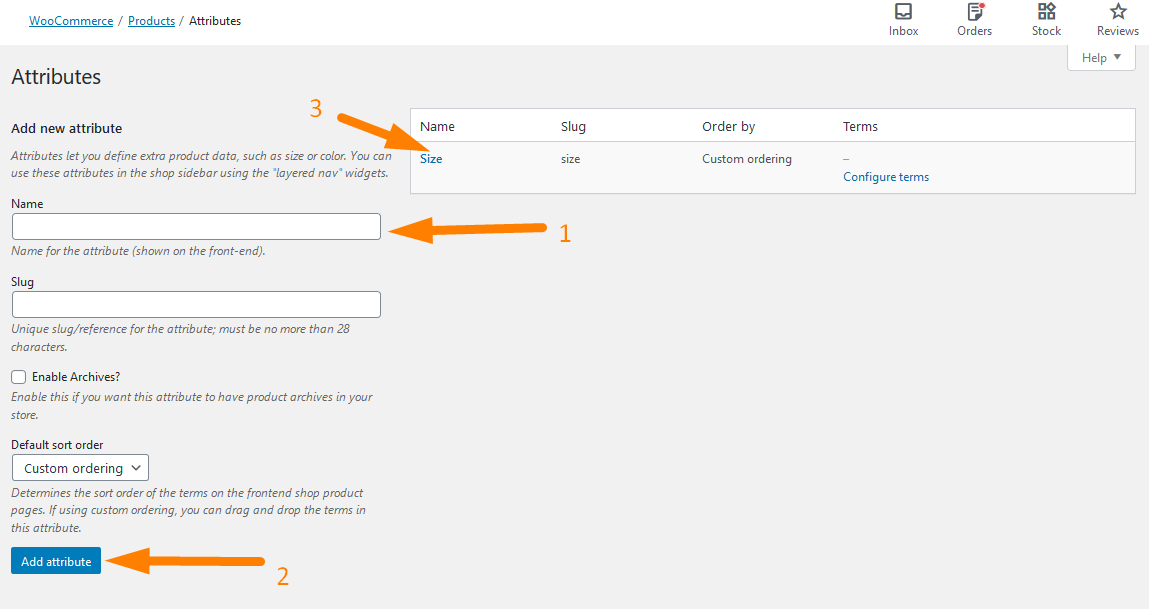This screenshot has width=1149, height=609.
Task: Focus the Slug input field
Action: (196, 304)
